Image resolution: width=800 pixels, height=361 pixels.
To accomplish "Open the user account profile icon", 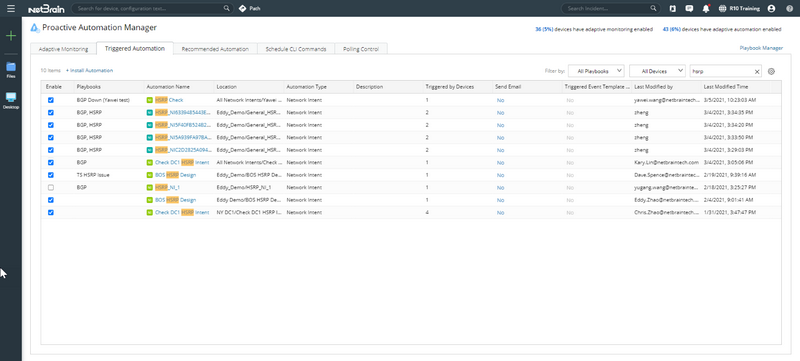I will tap(771, 8).
